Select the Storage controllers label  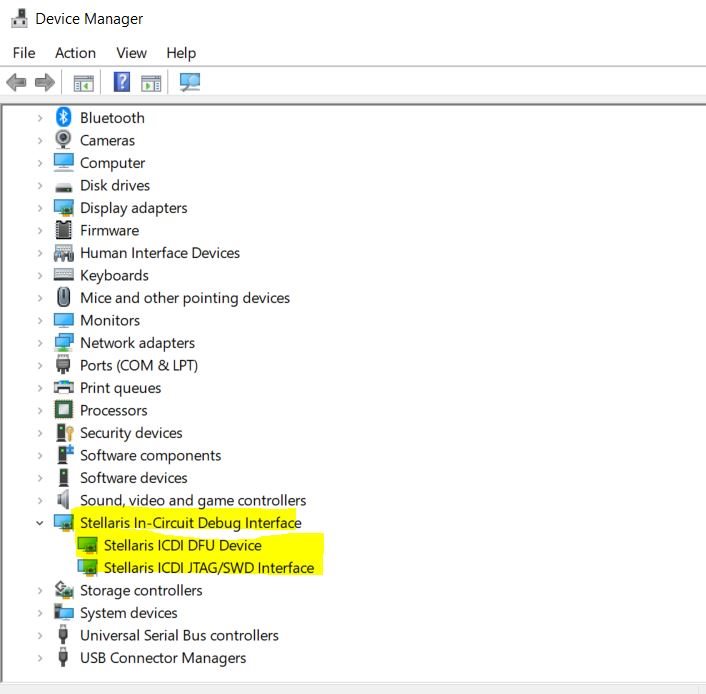click(x=141, y=590)
